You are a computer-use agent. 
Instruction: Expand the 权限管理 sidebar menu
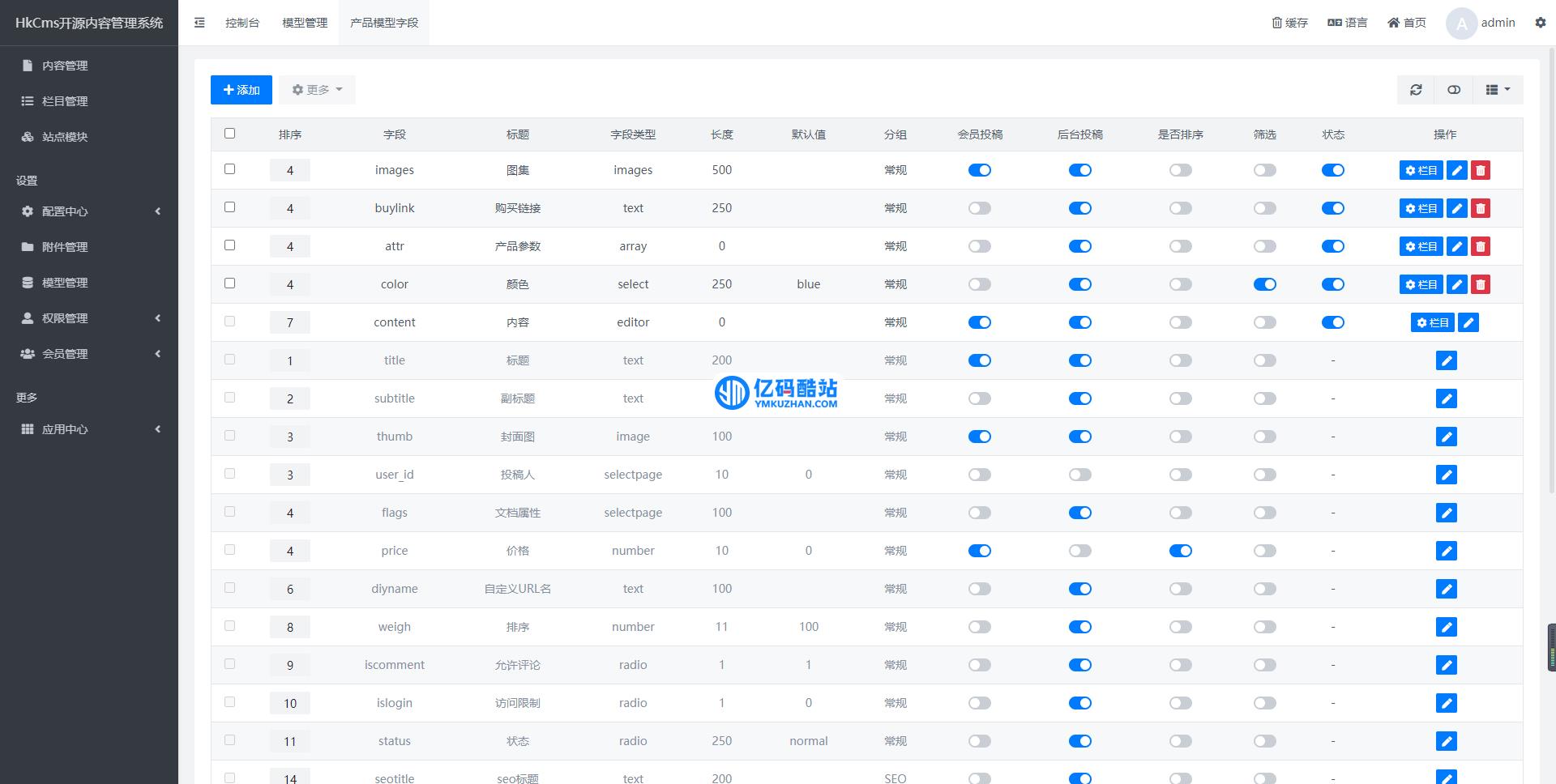click(x=89, y=318)
